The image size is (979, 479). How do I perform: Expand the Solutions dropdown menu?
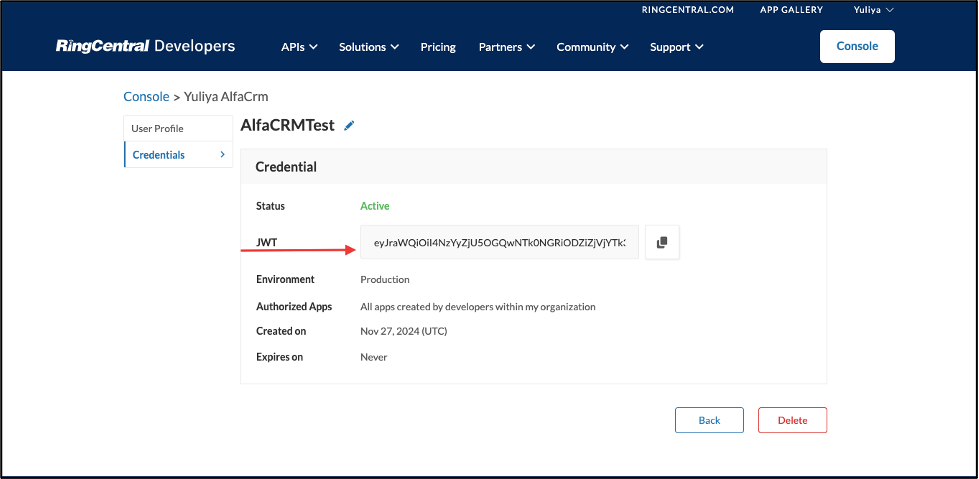(x=369, y=47)
